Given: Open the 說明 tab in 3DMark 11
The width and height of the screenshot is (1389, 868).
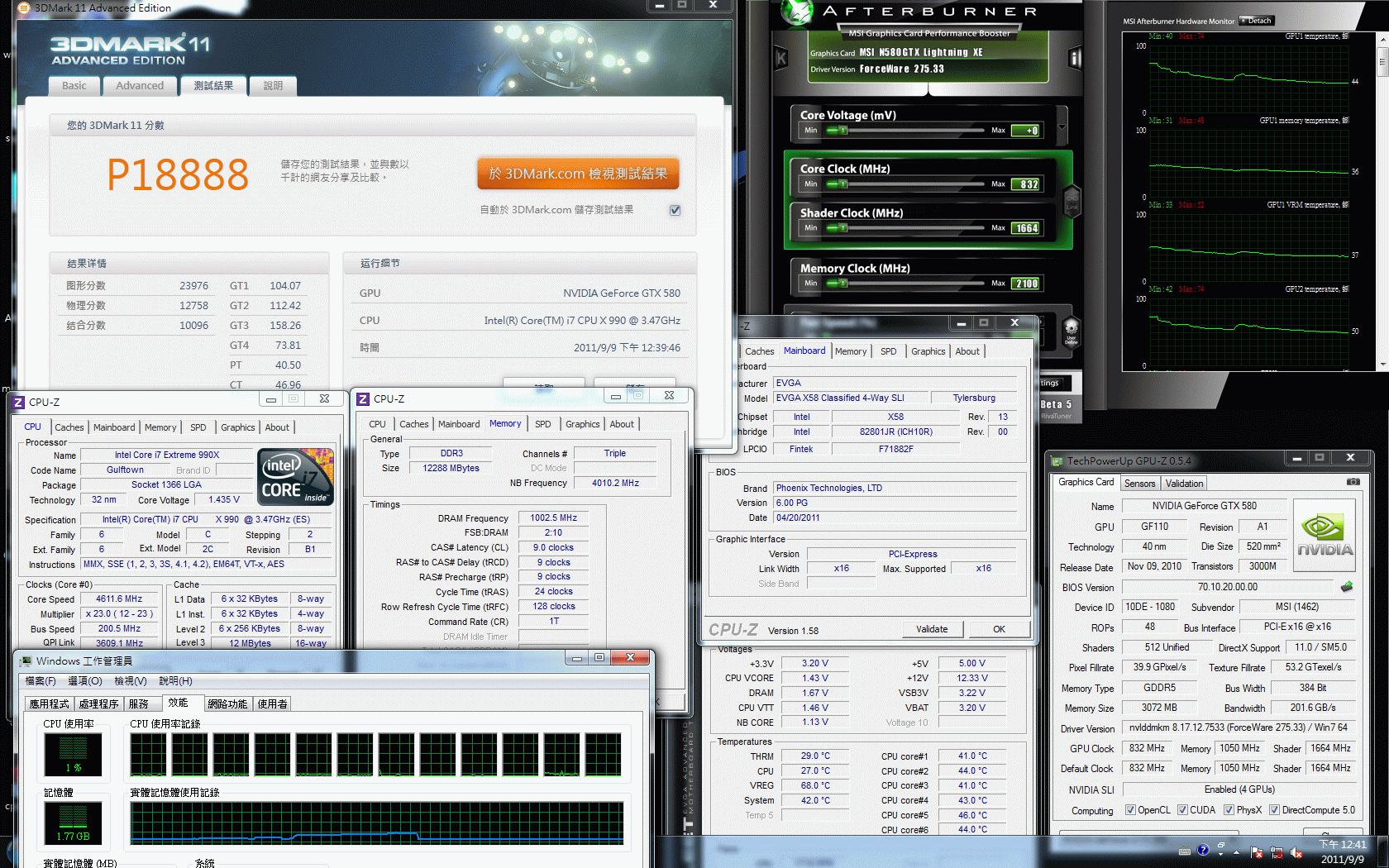Looking at the screenshot, I should tap(273, 86).
